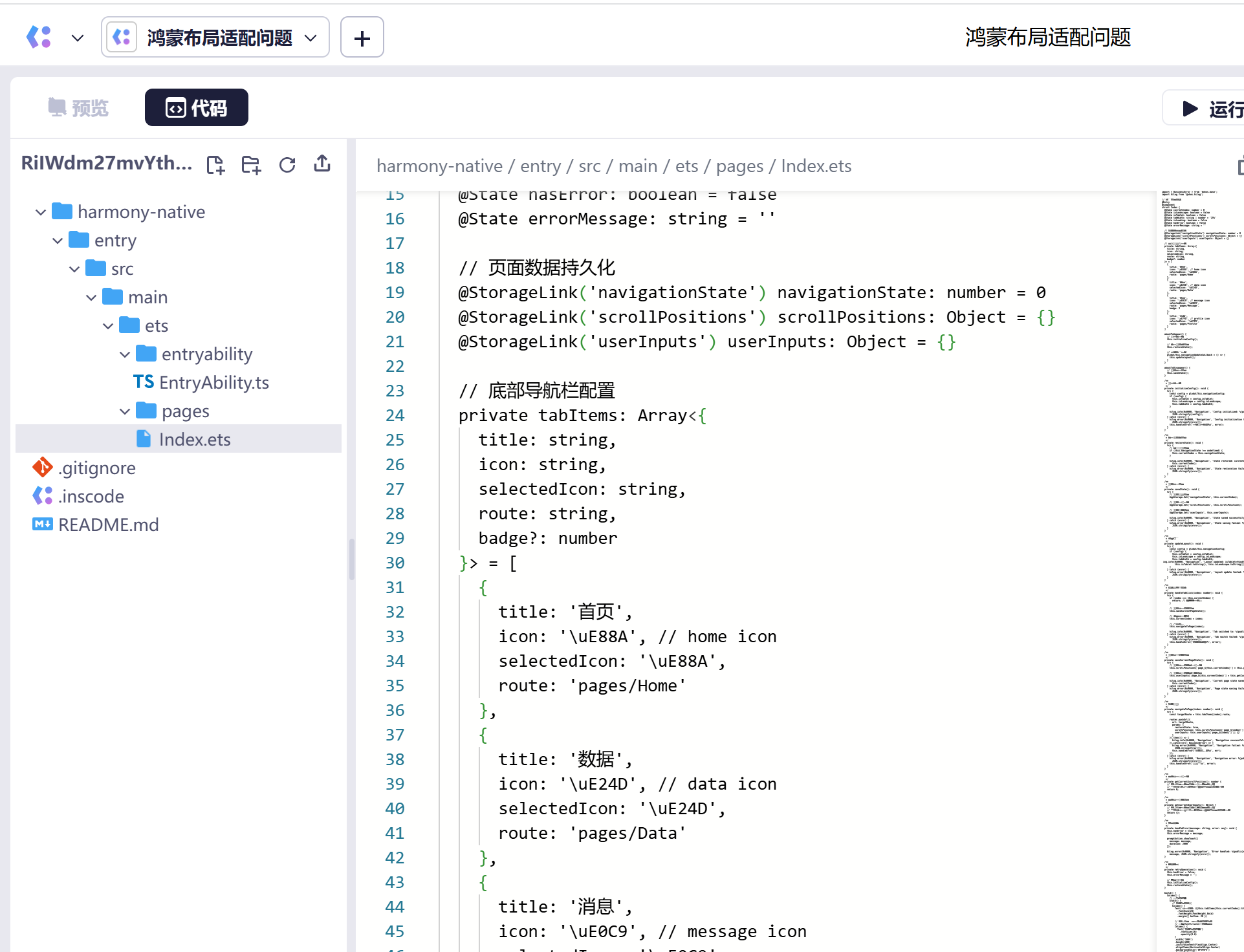The width and height of the screenshot is (1244, 952).
Task: Open dropdown arrow beside InsCode logo
Action: click(78, 38)
